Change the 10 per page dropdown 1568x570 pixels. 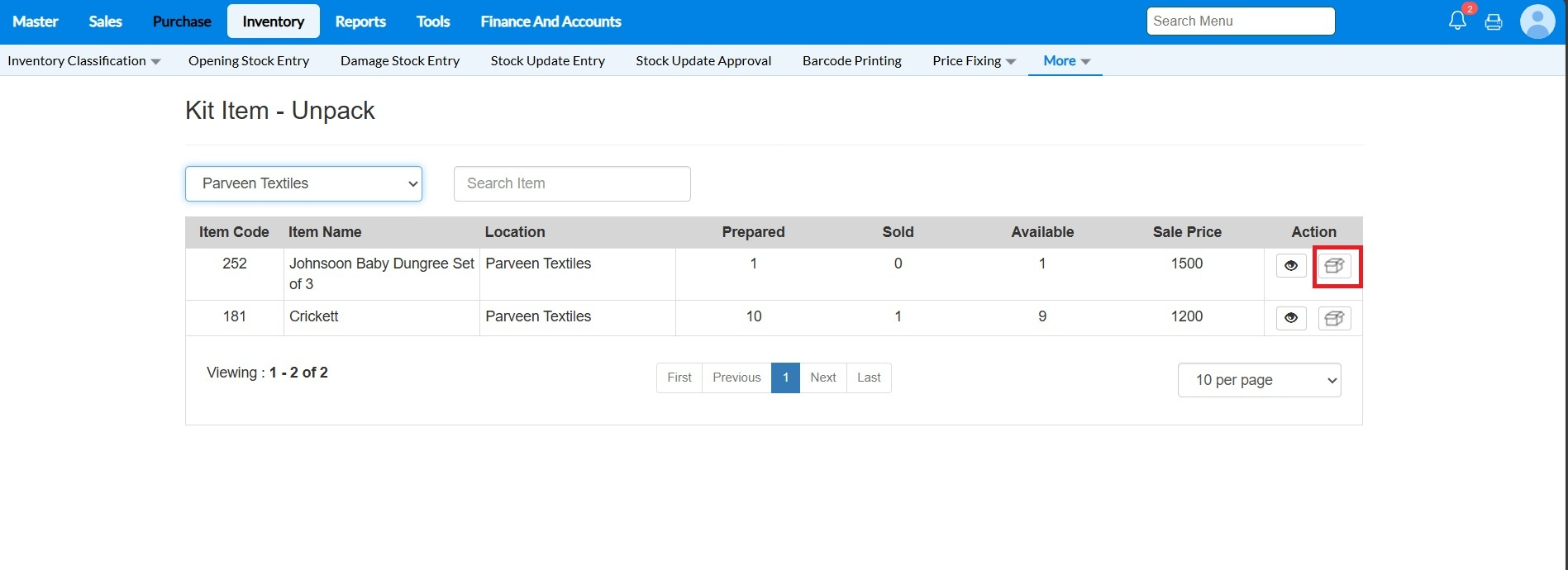1259,380
